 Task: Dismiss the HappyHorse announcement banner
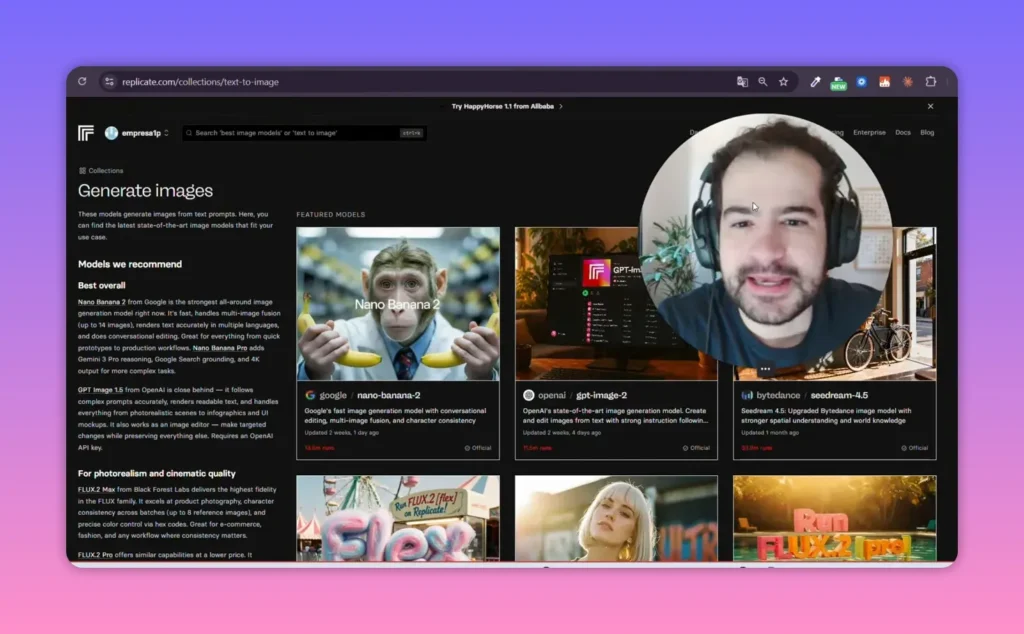pyautogui.click(x=931, y=106)
